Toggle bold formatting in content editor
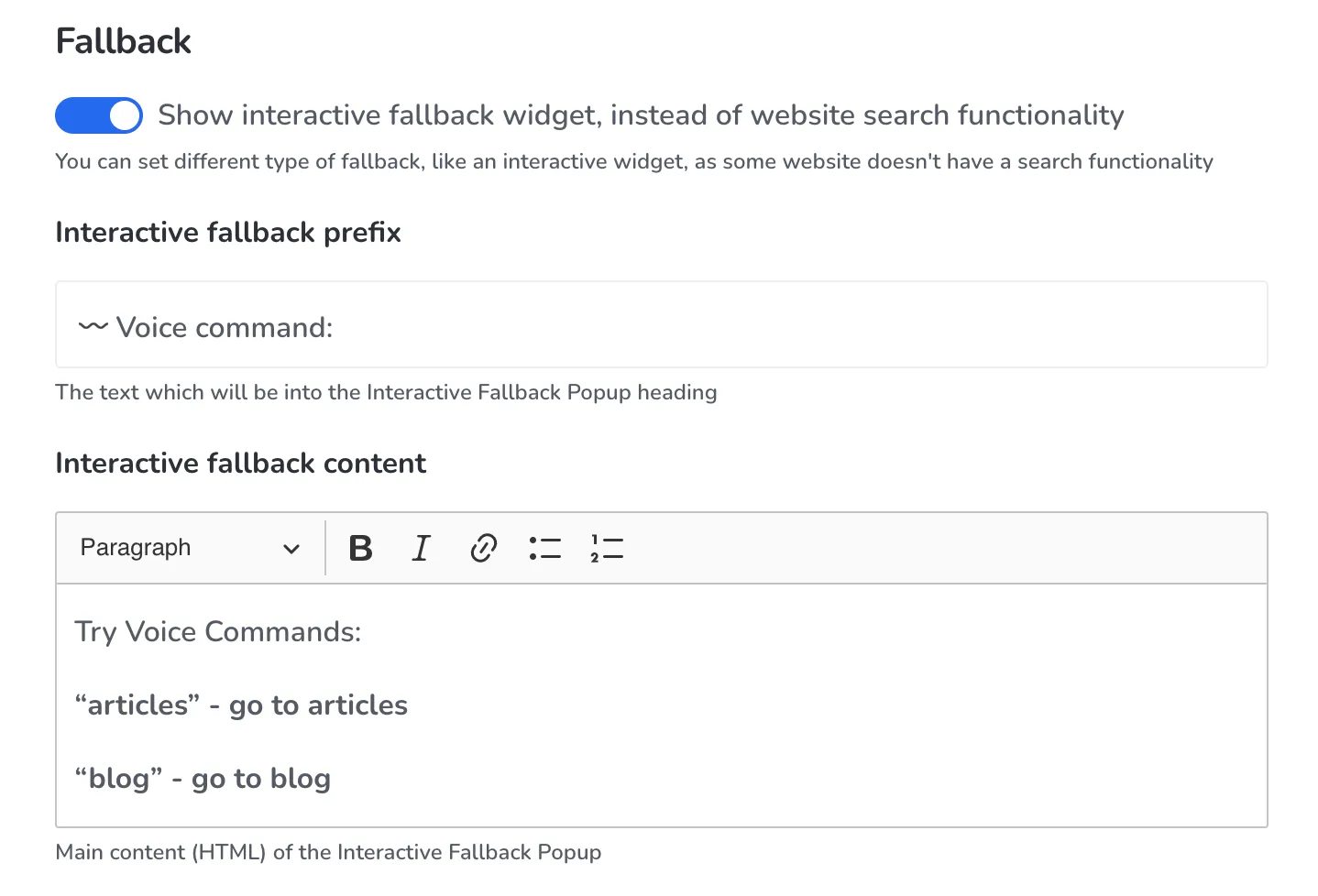Image resolution: width=1318 pixels, height=896 pixels. [x=361, y=548]
